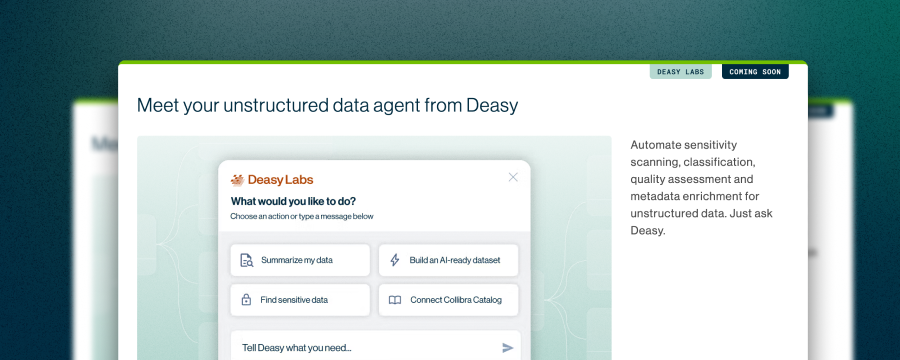Click the send arrow icon

point(507,347)
